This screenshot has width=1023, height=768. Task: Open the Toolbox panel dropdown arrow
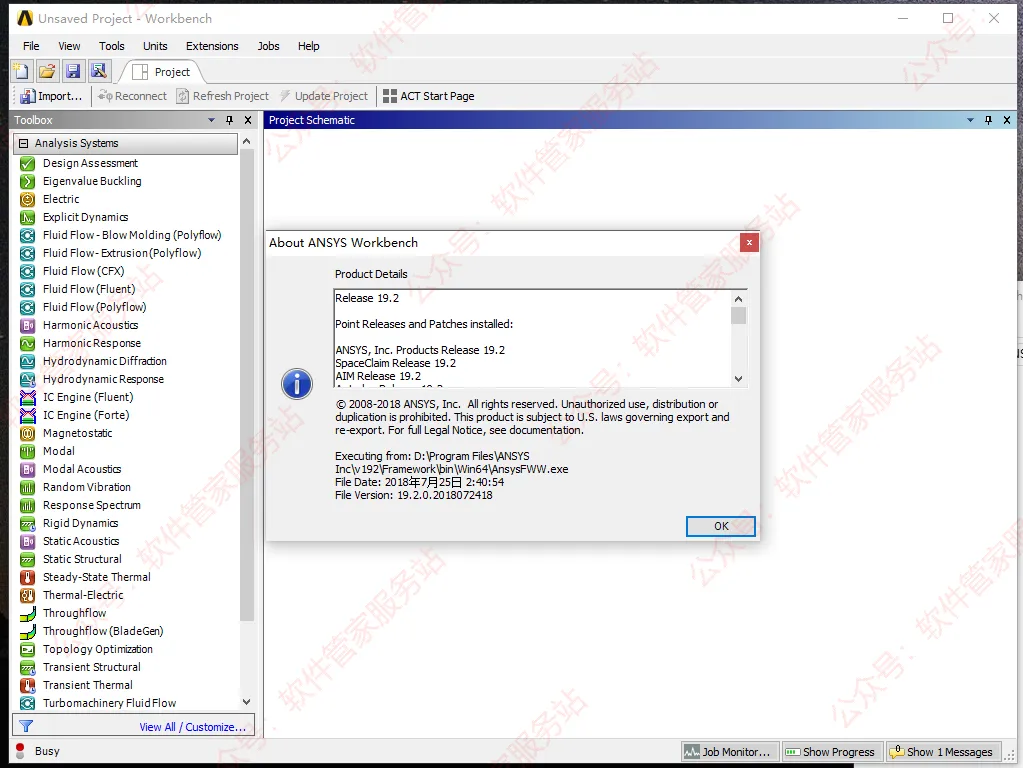coord(211,120)
